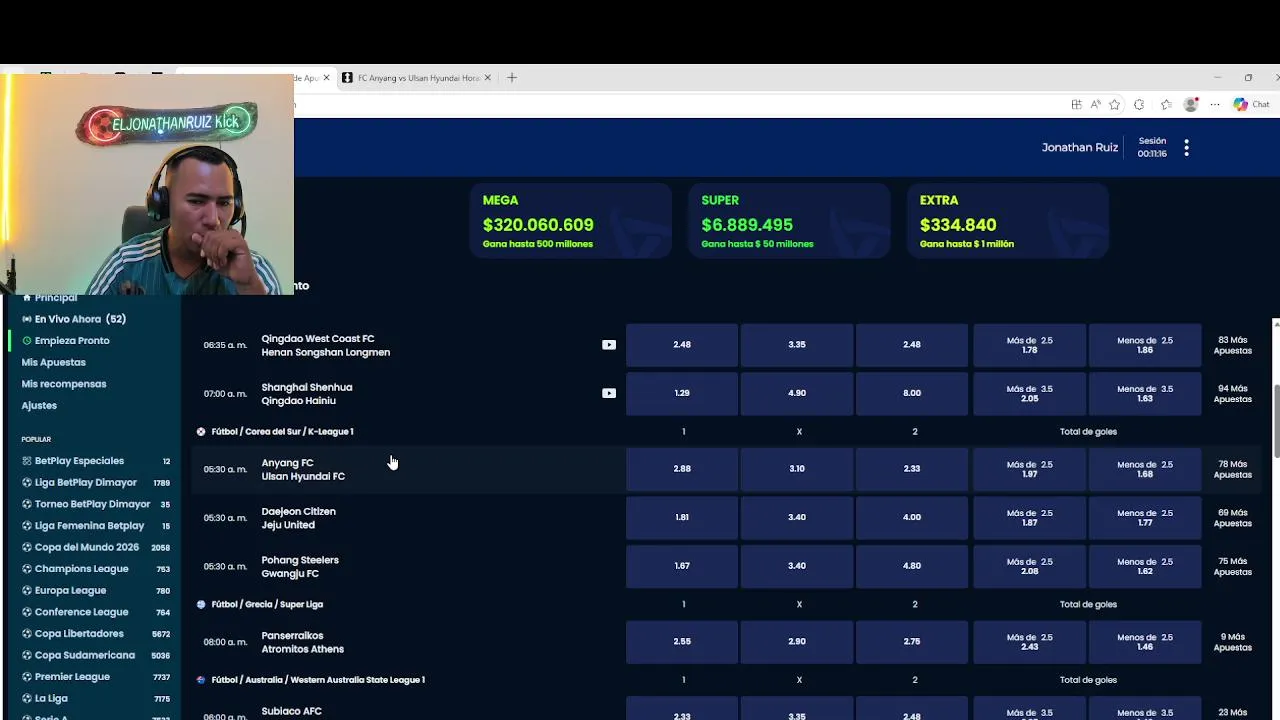Open Europa League in the sidebar
Viewport: 1280px width, 720px height.
[96, 591]
